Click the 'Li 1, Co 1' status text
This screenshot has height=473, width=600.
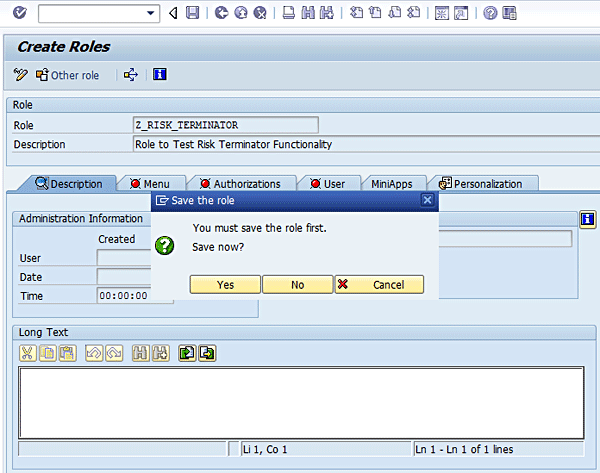point(265,449)
